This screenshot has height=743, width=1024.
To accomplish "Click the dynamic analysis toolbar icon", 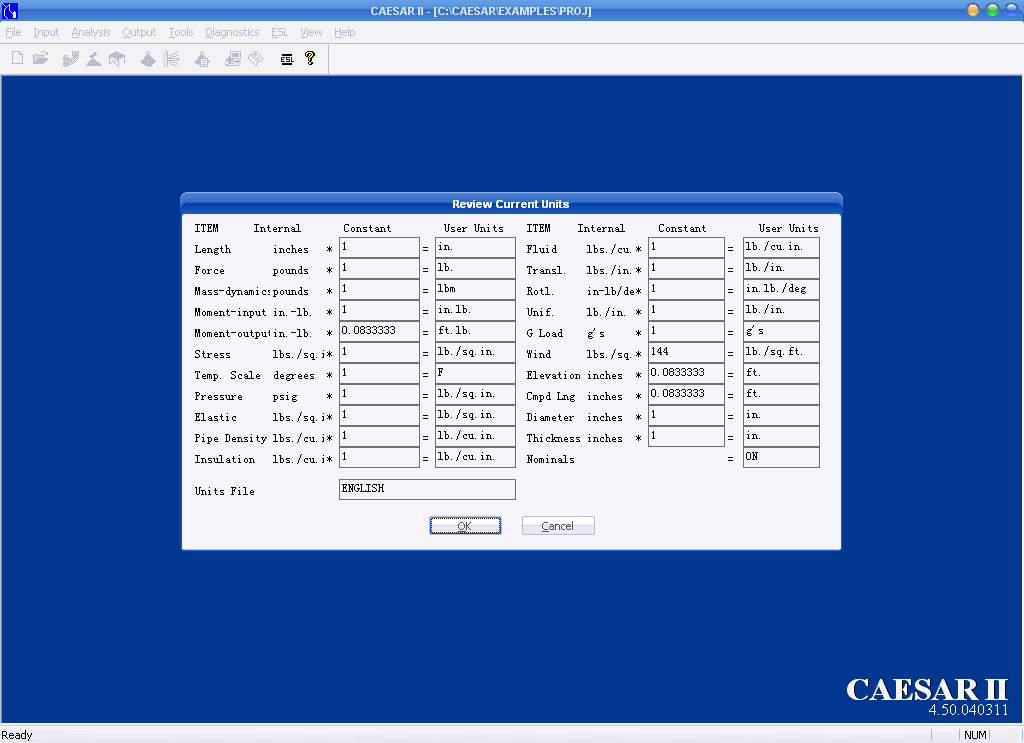I will click(x=171, y=59).
